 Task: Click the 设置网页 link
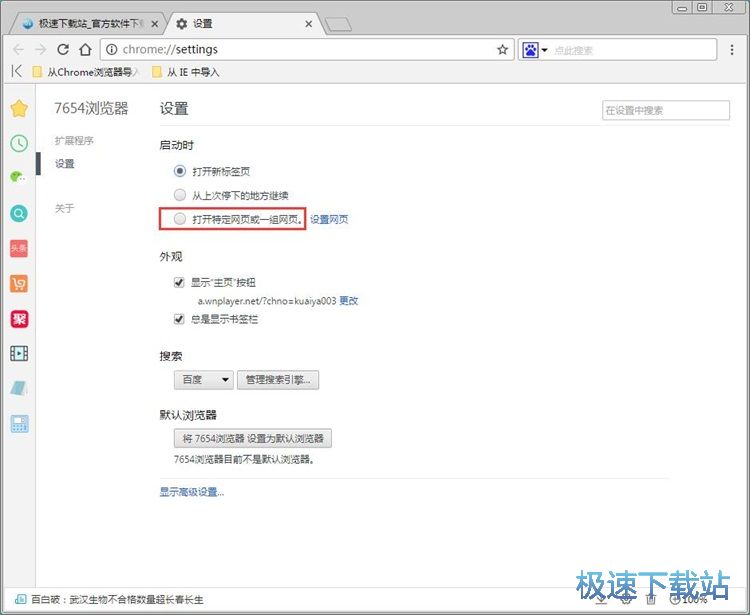tap(329, 220)
